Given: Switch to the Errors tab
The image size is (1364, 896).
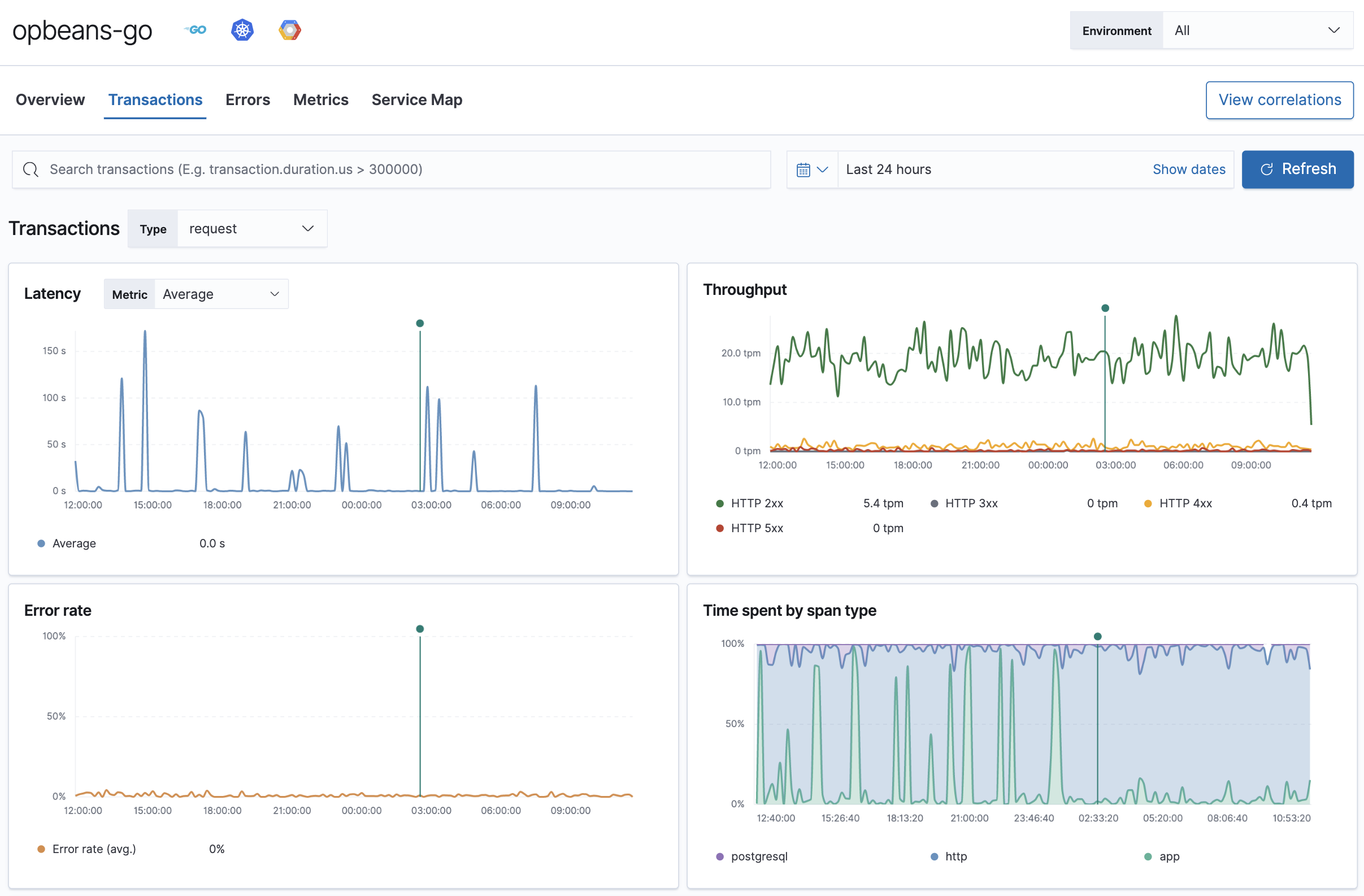Looking at the screenshot, I should pos(247,99).
